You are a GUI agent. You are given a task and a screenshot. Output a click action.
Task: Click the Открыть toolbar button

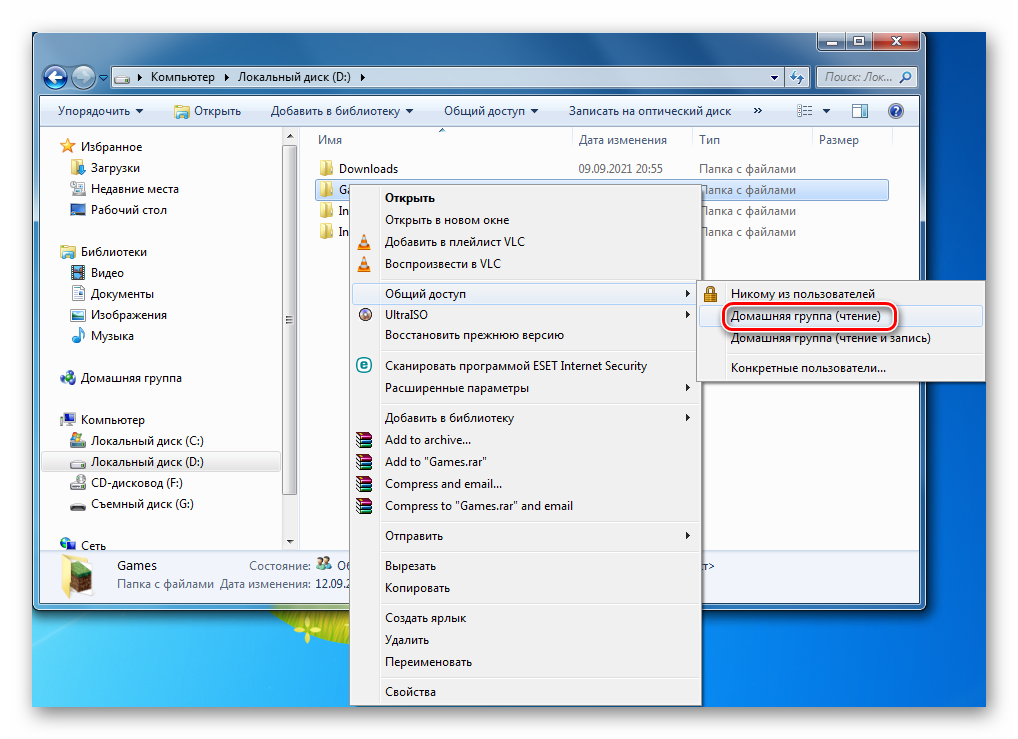pos(207,111)
